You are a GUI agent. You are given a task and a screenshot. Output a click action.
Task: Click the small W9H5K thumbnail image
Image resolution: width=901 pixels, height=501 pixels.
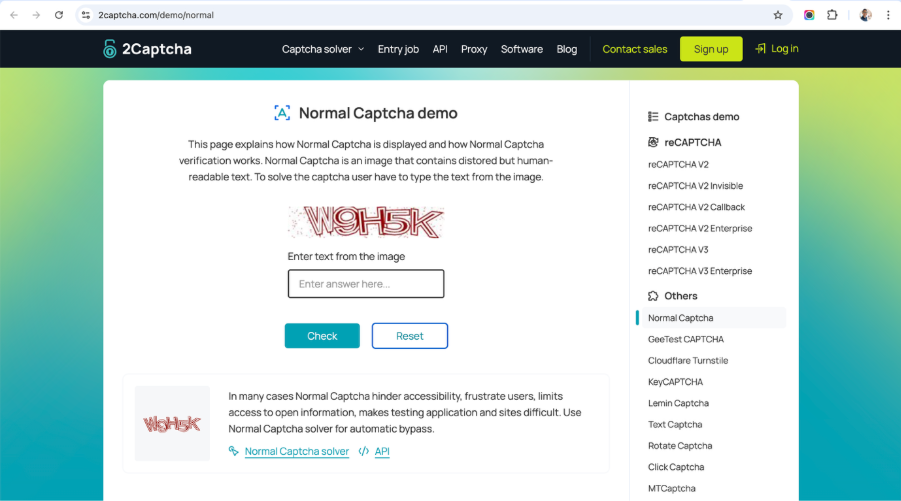[172, 423]
